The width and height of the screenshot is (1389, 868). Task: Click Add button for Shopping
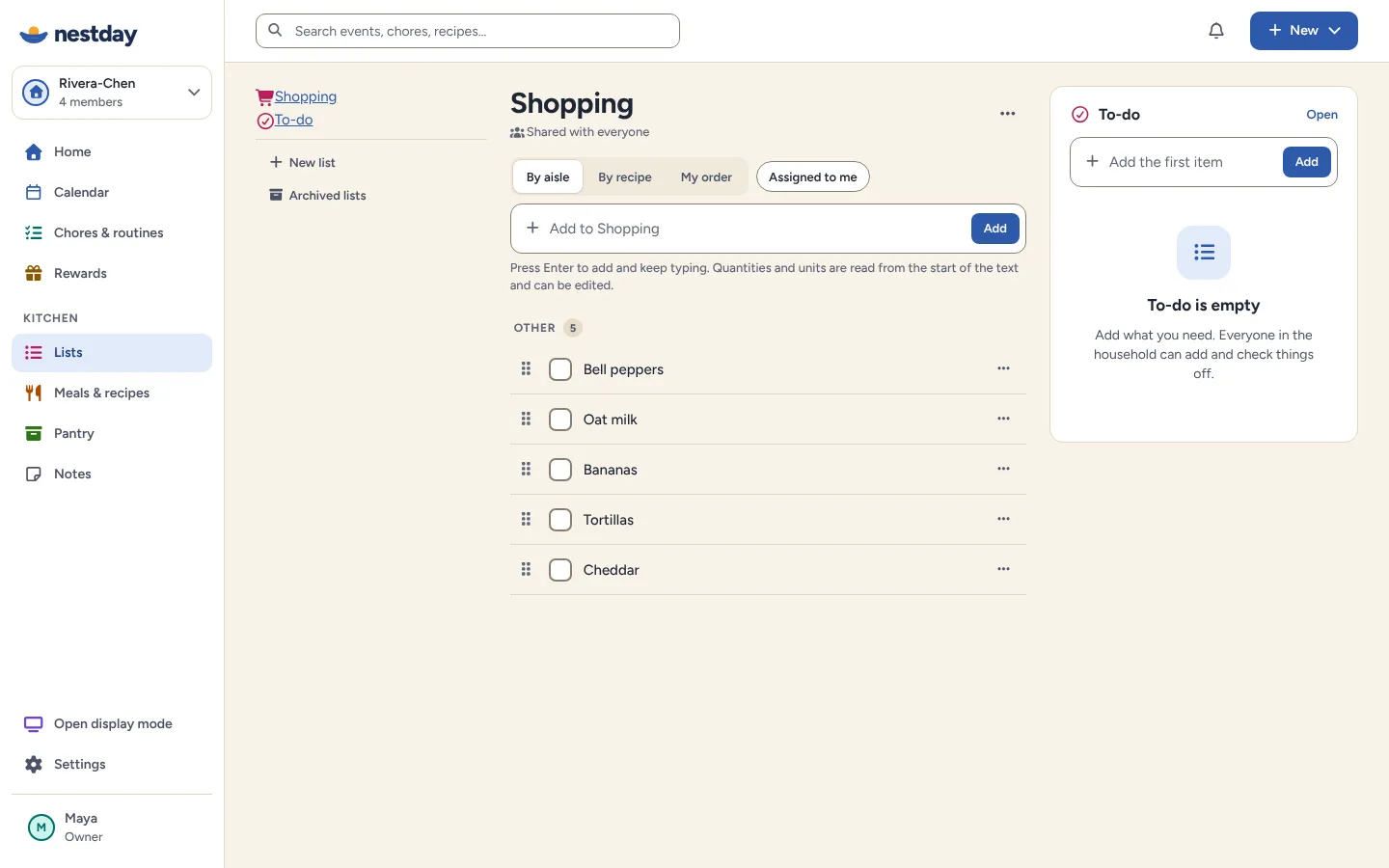coord(995,229)
